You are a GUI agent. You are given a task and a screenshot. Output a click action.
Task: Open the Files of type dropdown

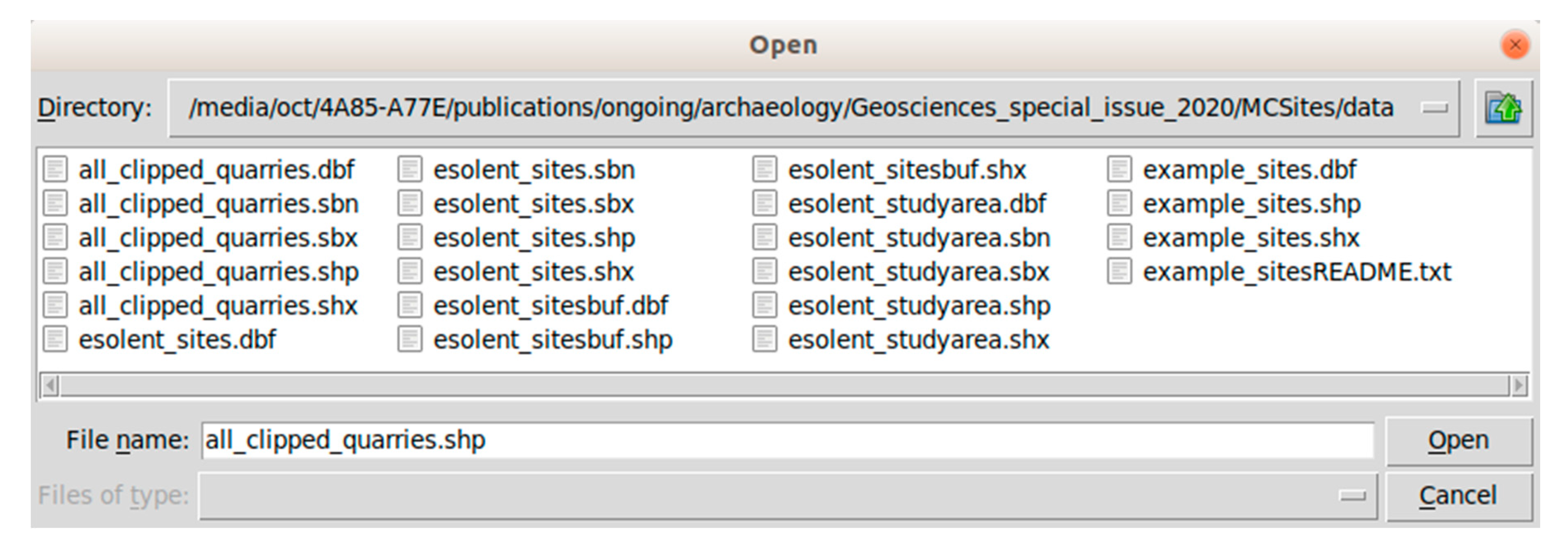tap(1352, 496)
